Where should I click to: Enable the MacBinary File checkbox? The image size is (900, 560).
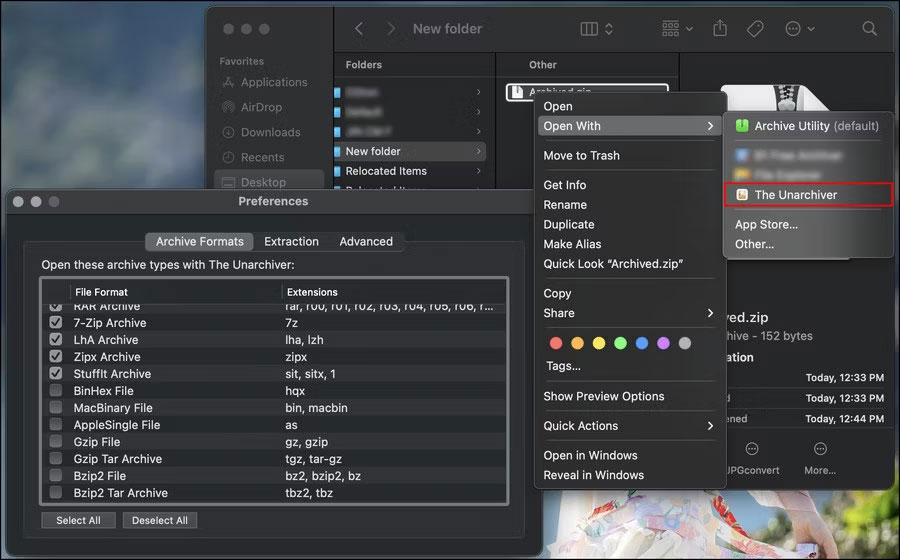click(56, 407)
